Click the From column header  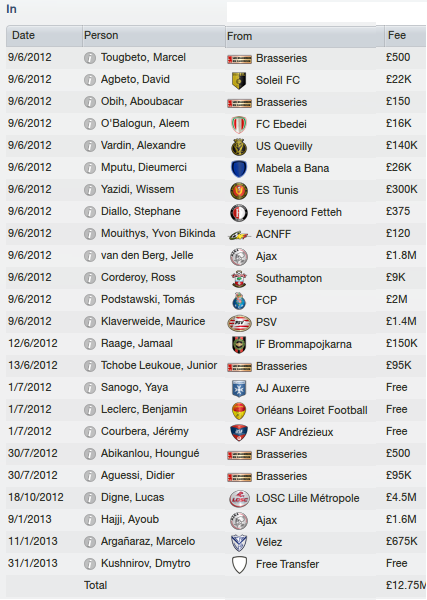point(305,36)
